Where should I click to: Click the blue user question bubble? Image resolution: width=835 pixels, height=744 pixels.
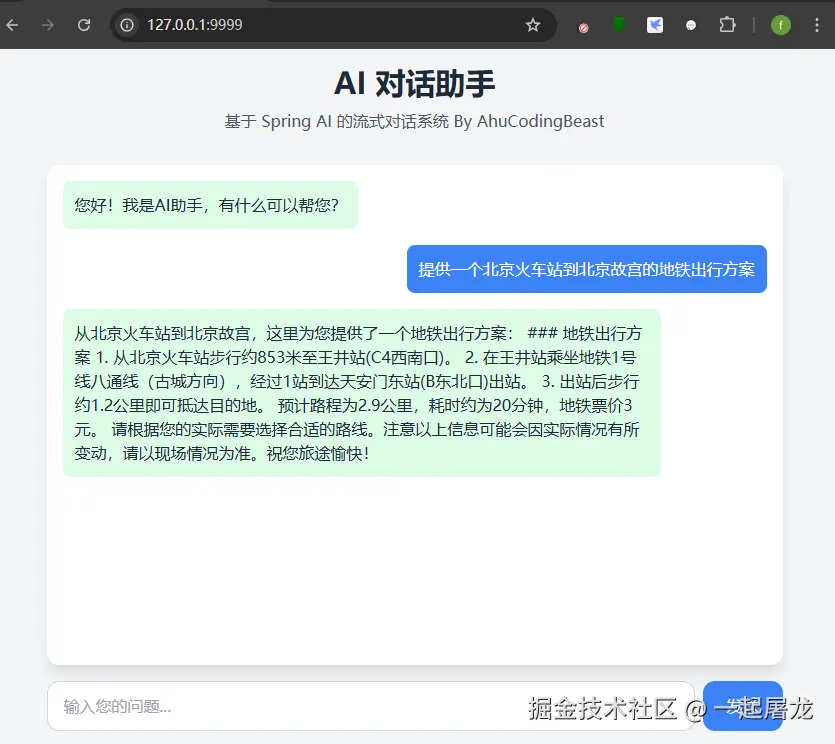(586, 269)
